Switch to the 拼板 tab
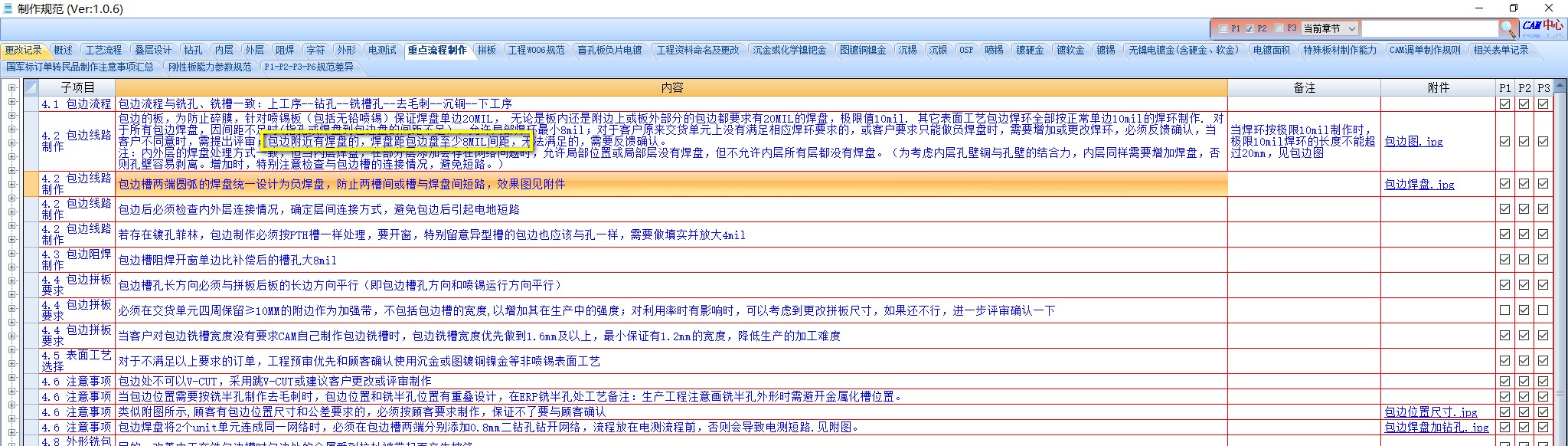This screenshot has width=1568, height=446. (487, 50)
